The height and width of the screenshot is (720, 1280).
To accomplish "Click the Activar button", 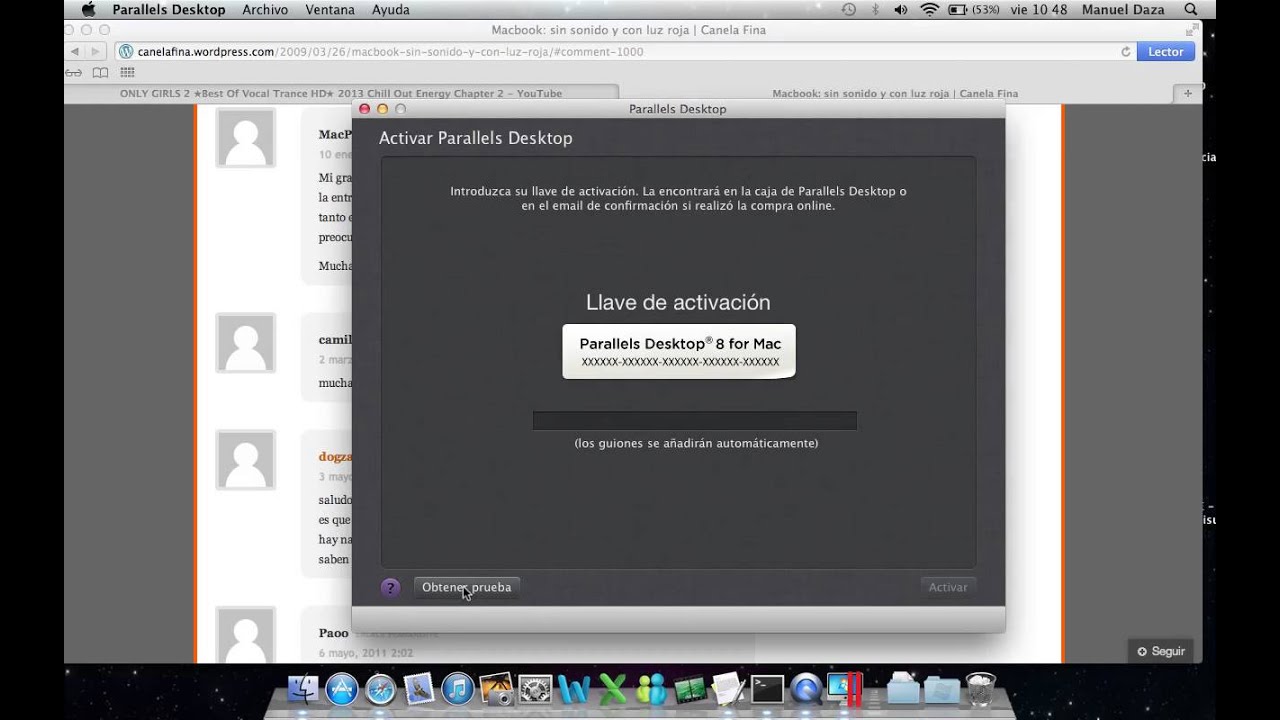I will 948,588.
